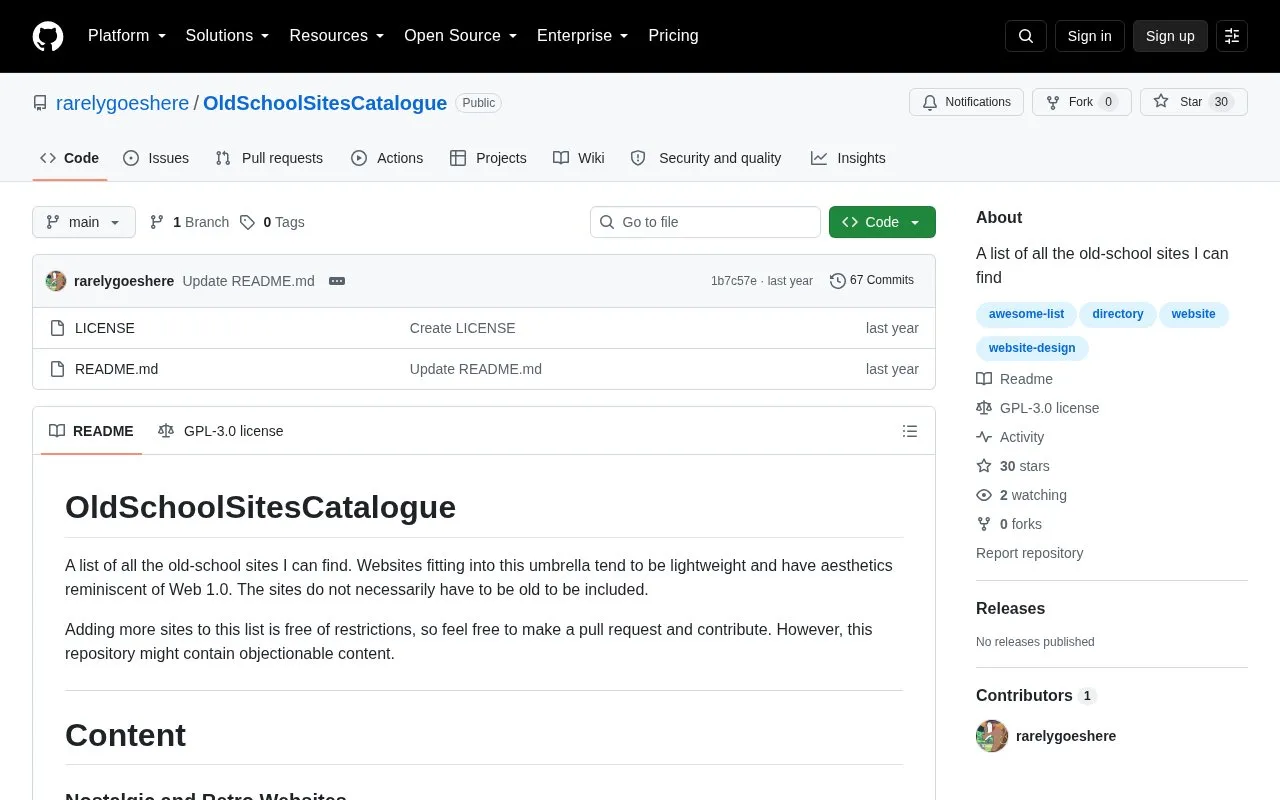Expand the Platform menu

pos(127,36)
